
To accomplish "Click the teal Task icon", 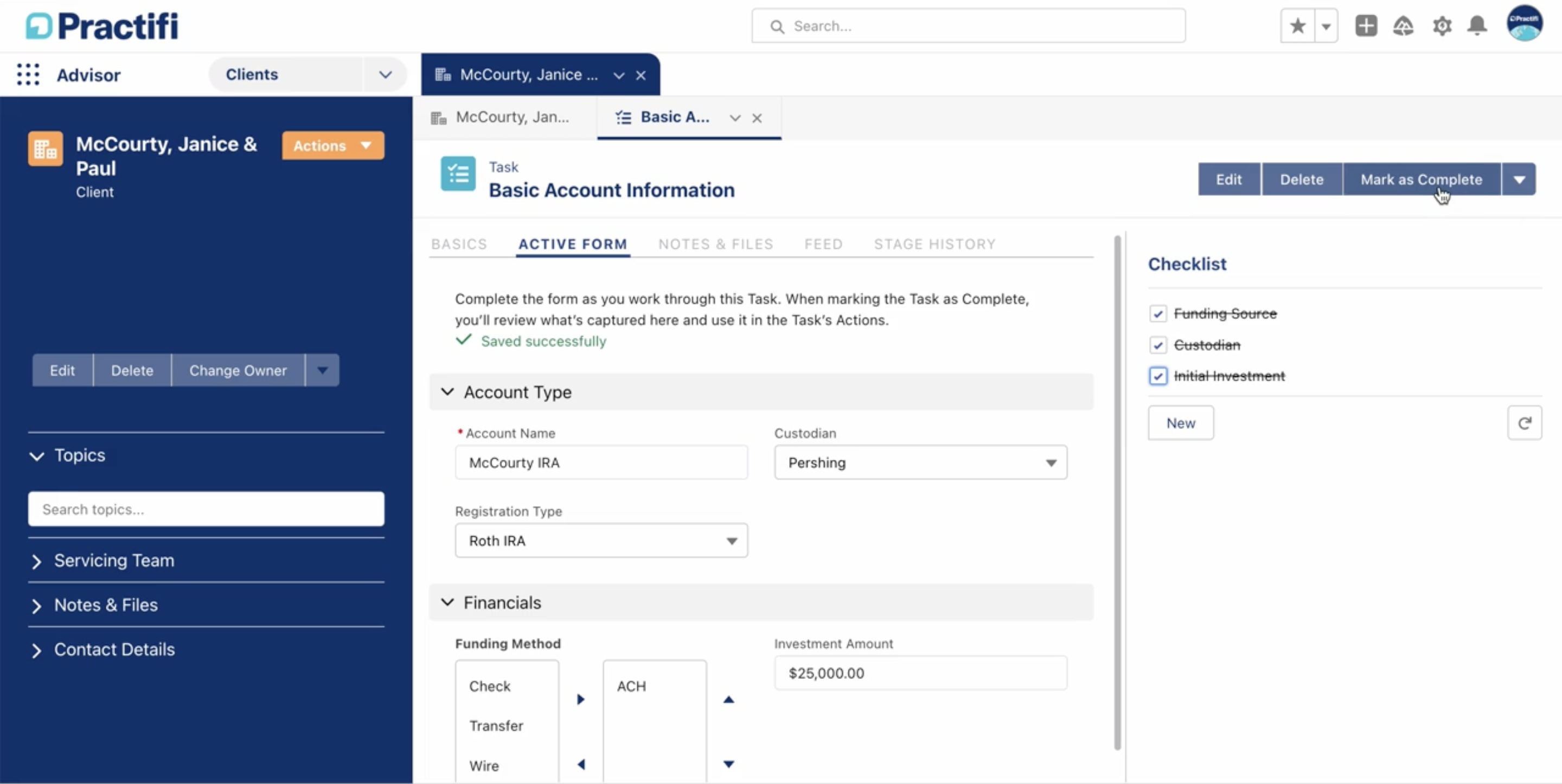I will (458, 174).
